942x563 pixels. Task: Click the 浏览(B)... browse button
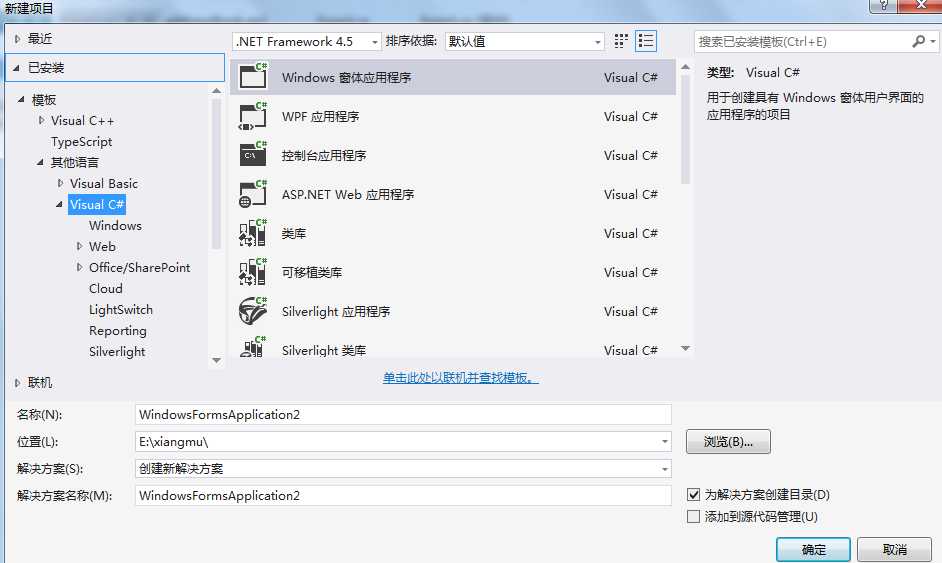728,442
